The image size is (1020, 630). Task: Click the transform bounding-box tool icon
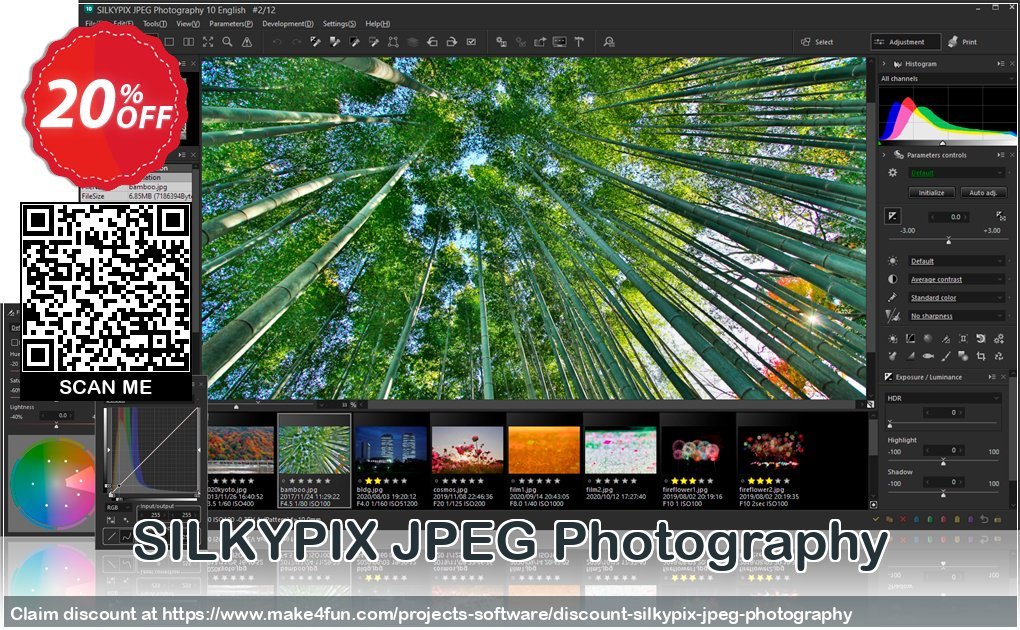point(394,42)
